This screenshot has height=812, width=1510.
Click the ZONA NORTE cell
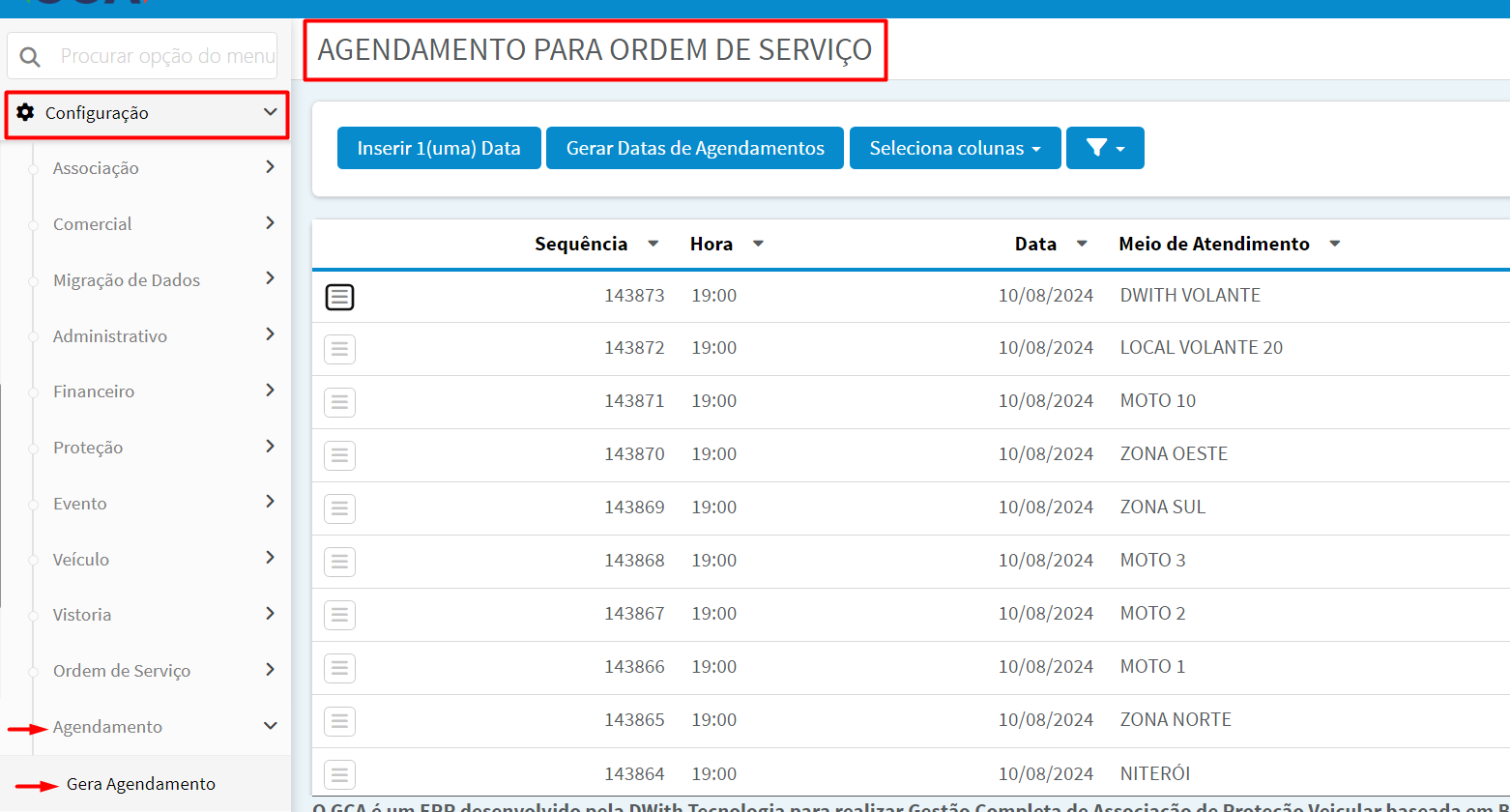click(x=1176, y=719)
